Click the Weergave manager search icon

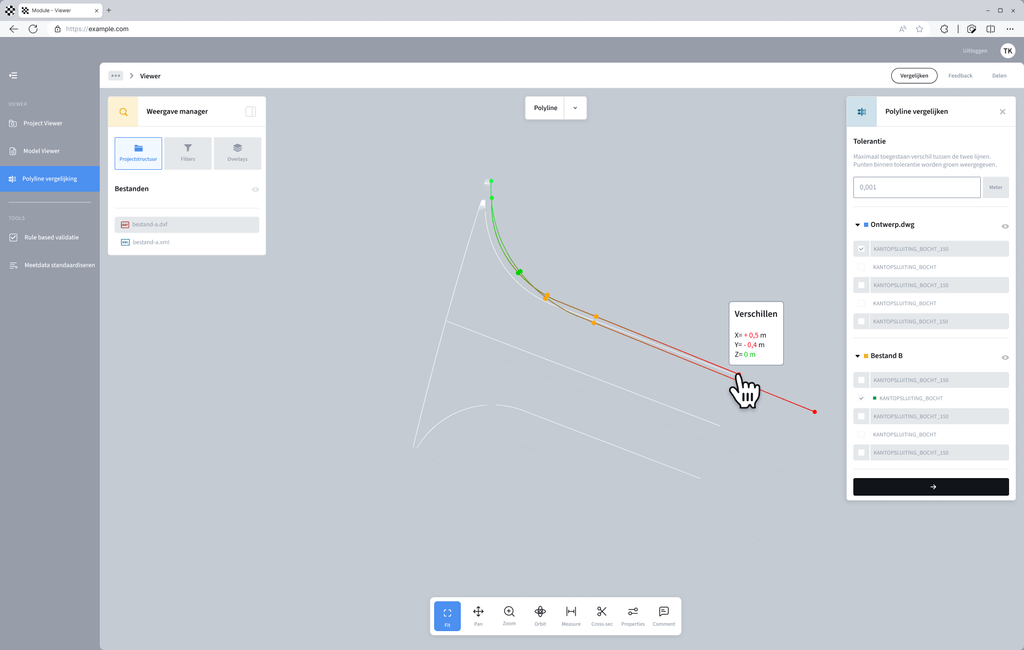[123, 112]
